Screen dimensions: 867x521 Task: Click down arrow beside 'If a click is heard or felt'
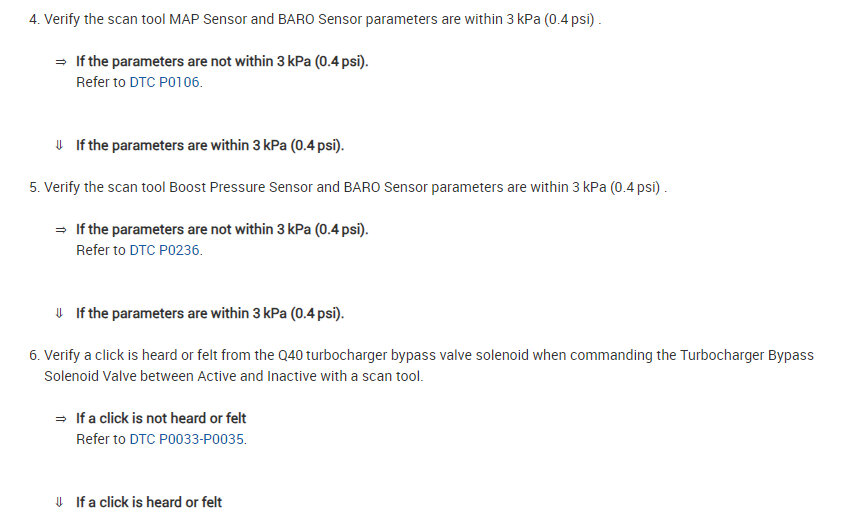(60, 502)
